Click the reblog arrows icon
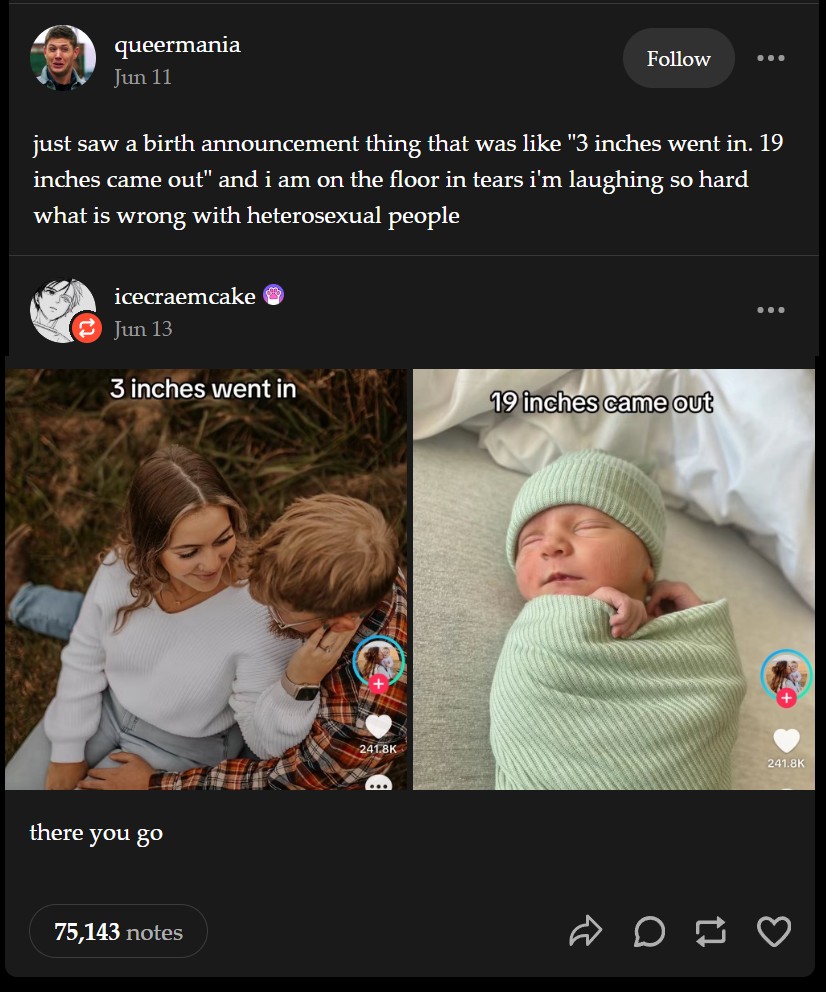The image size is (826, 992). click(x=711, y=931)
